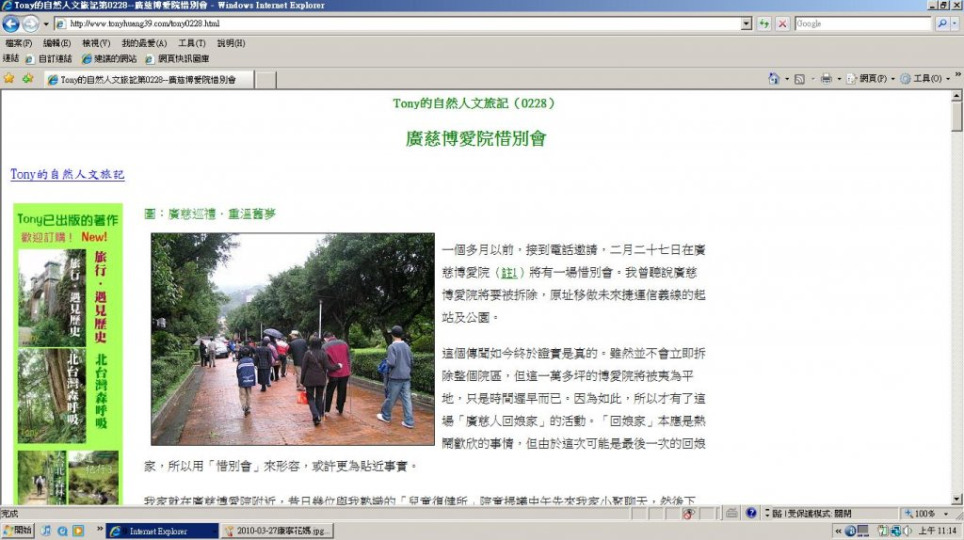Click the RSS feeds icon
Screen dimensions: 964x540
click(x=800, y=79)
